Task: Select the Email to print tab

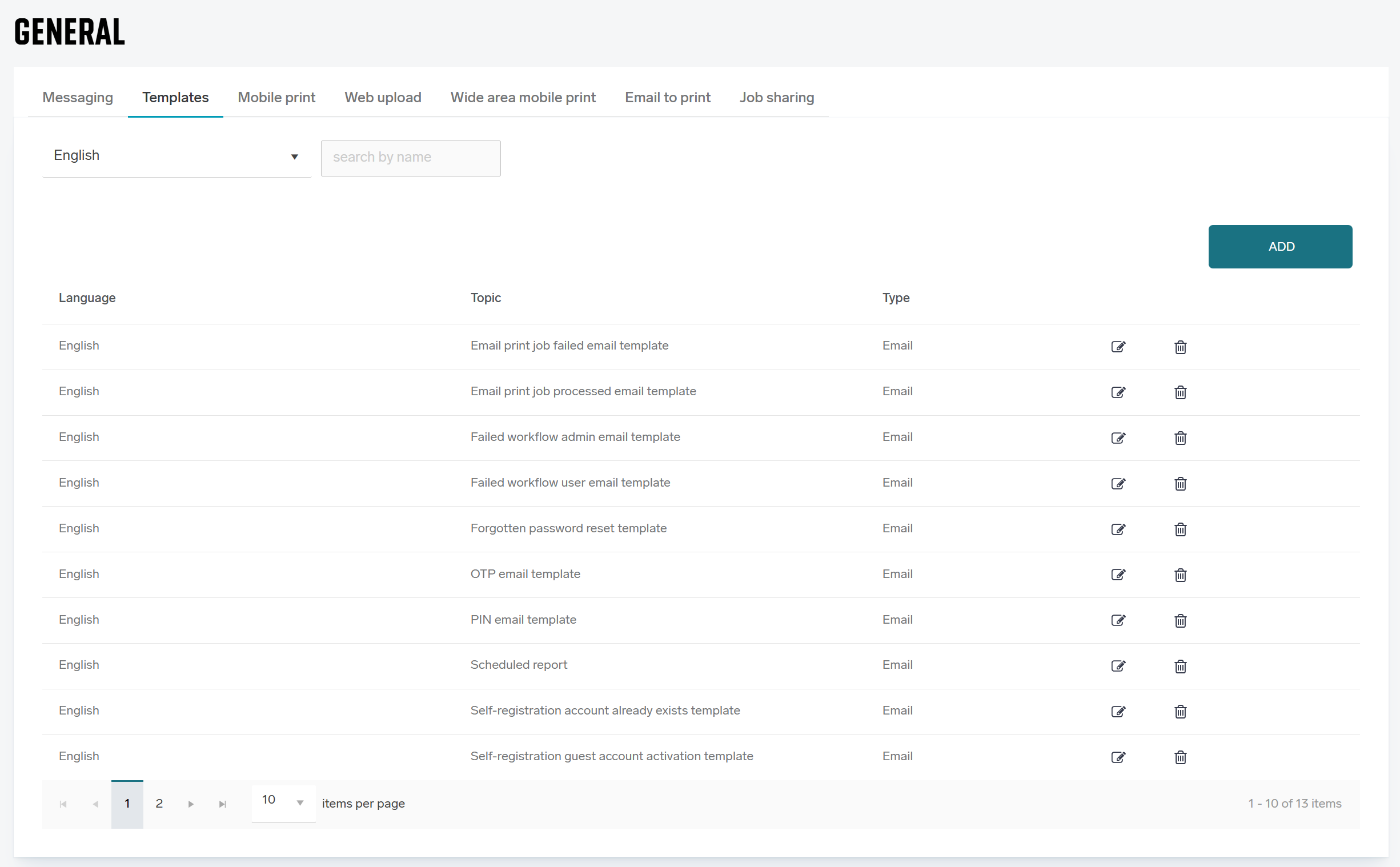Action: click(667, 98)
